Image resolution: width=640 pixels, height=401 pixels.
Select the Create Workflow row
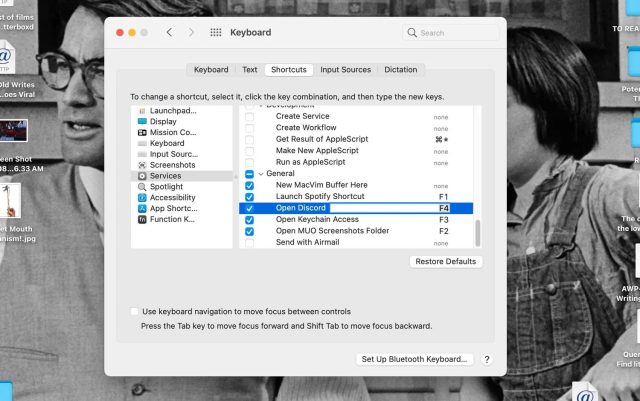coord(356,128)
